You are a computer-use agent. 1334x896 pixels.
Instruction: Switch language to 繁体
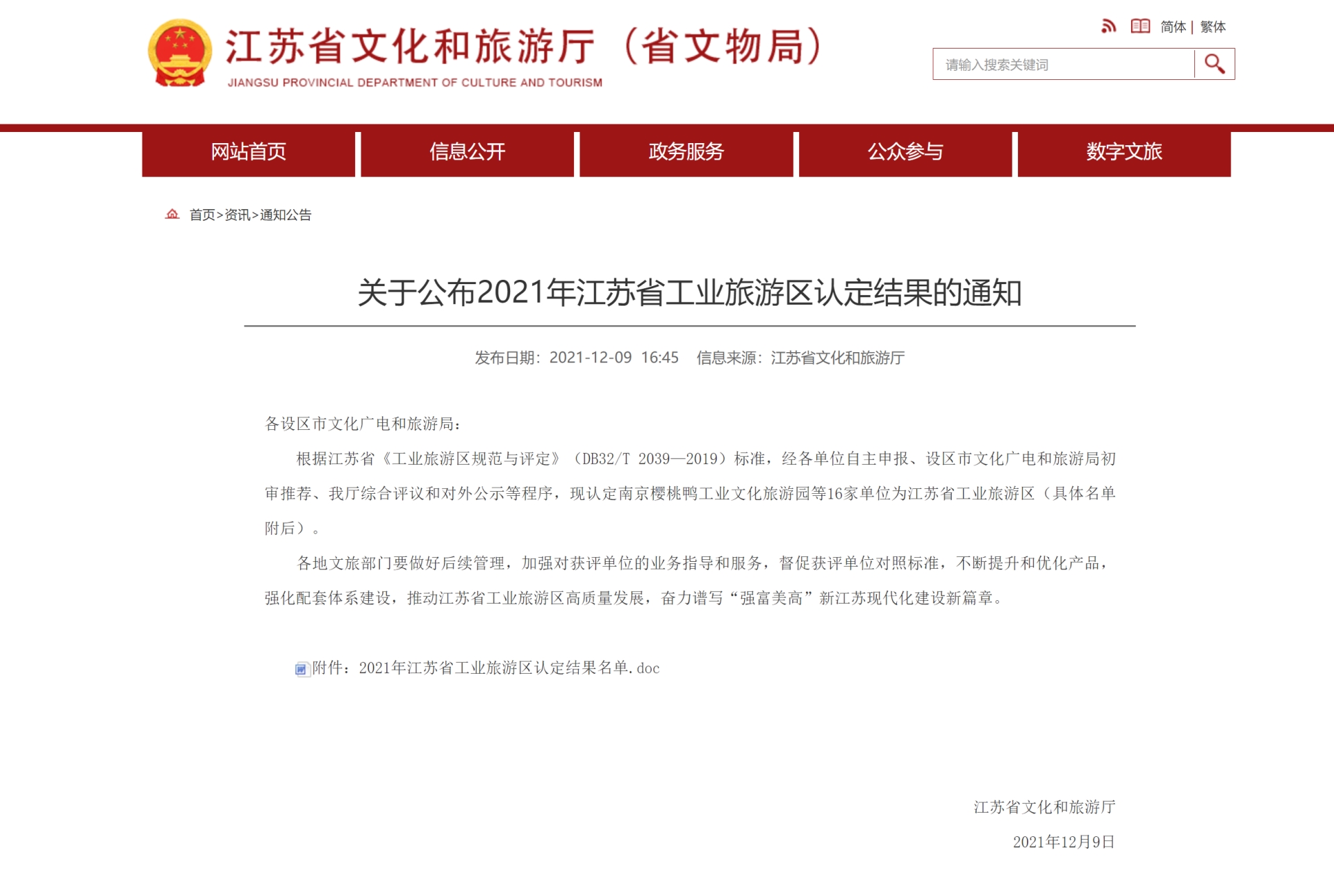pos(1212,27)
